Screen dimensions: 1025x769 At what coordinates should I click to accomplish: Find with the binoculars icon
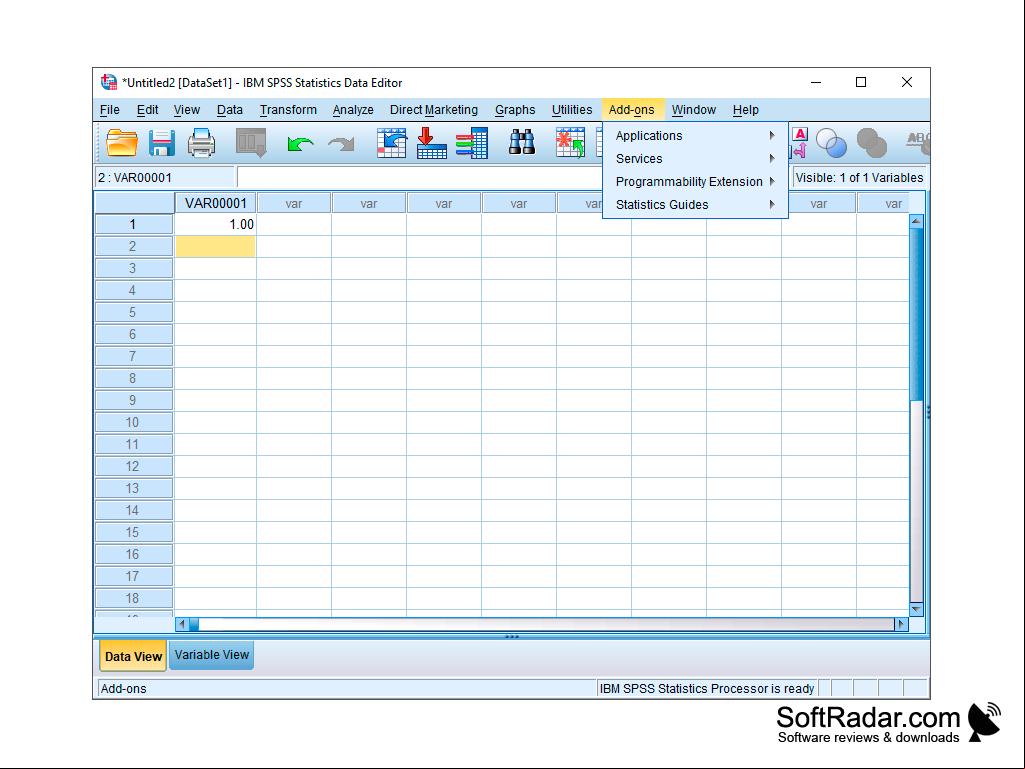pyautogui.click(x=522, y=142)
